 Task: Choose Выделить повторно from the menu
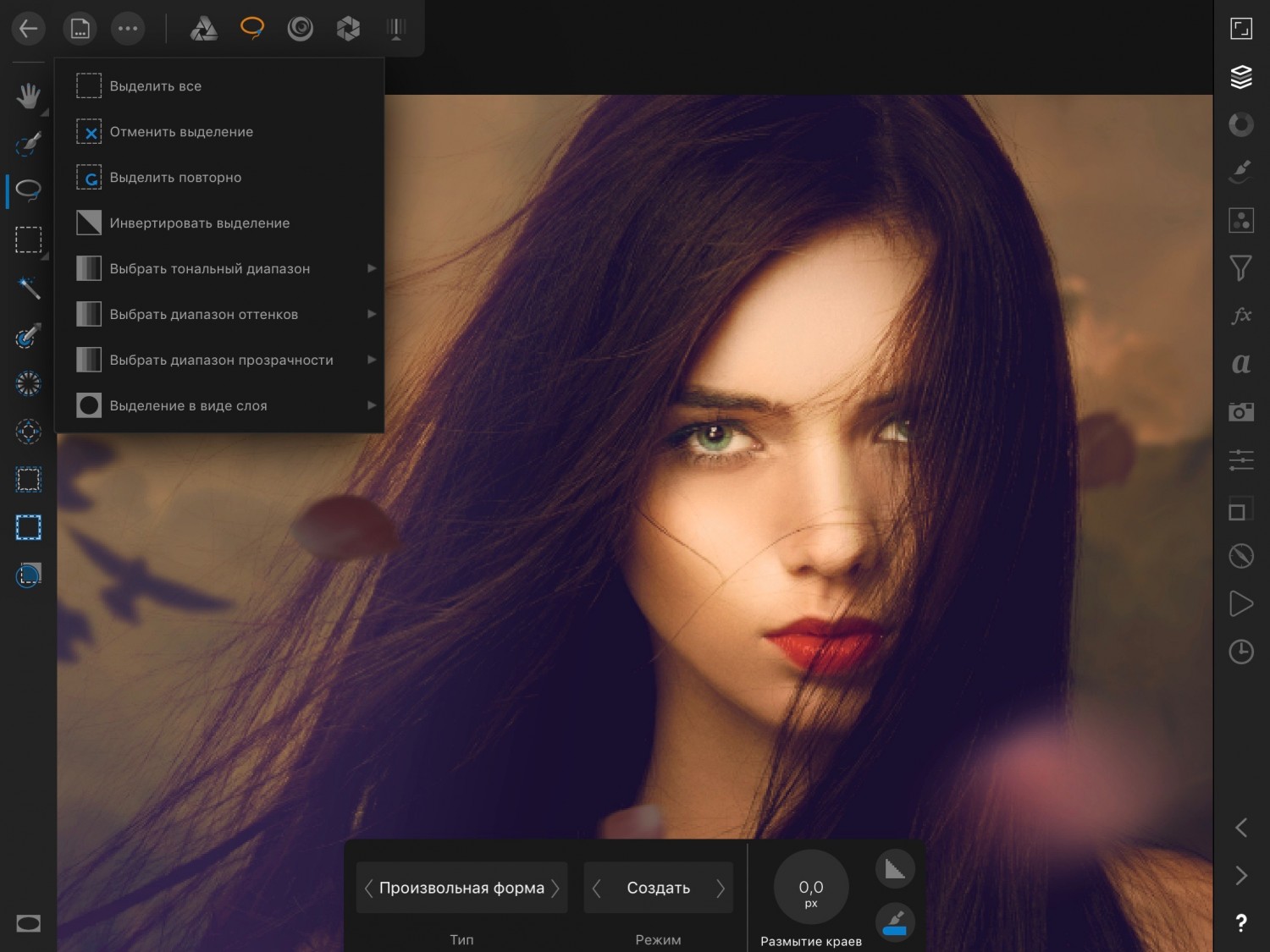pyautogui.click(x=219, y=178)
